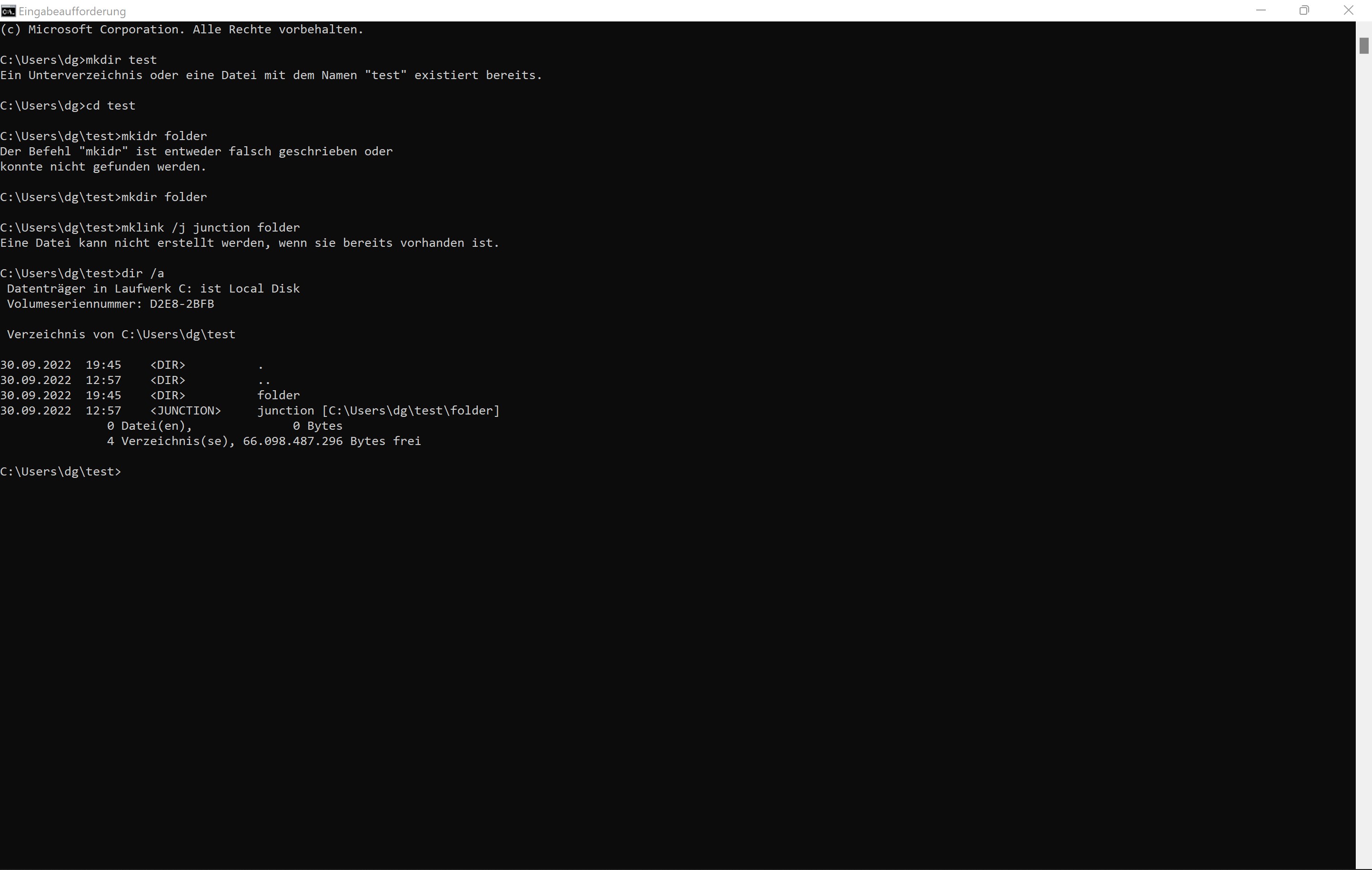Click the error message about existing file
The width and height of the screenshot is (1372, 870).
pyautogui.click(x=250, y=243)
